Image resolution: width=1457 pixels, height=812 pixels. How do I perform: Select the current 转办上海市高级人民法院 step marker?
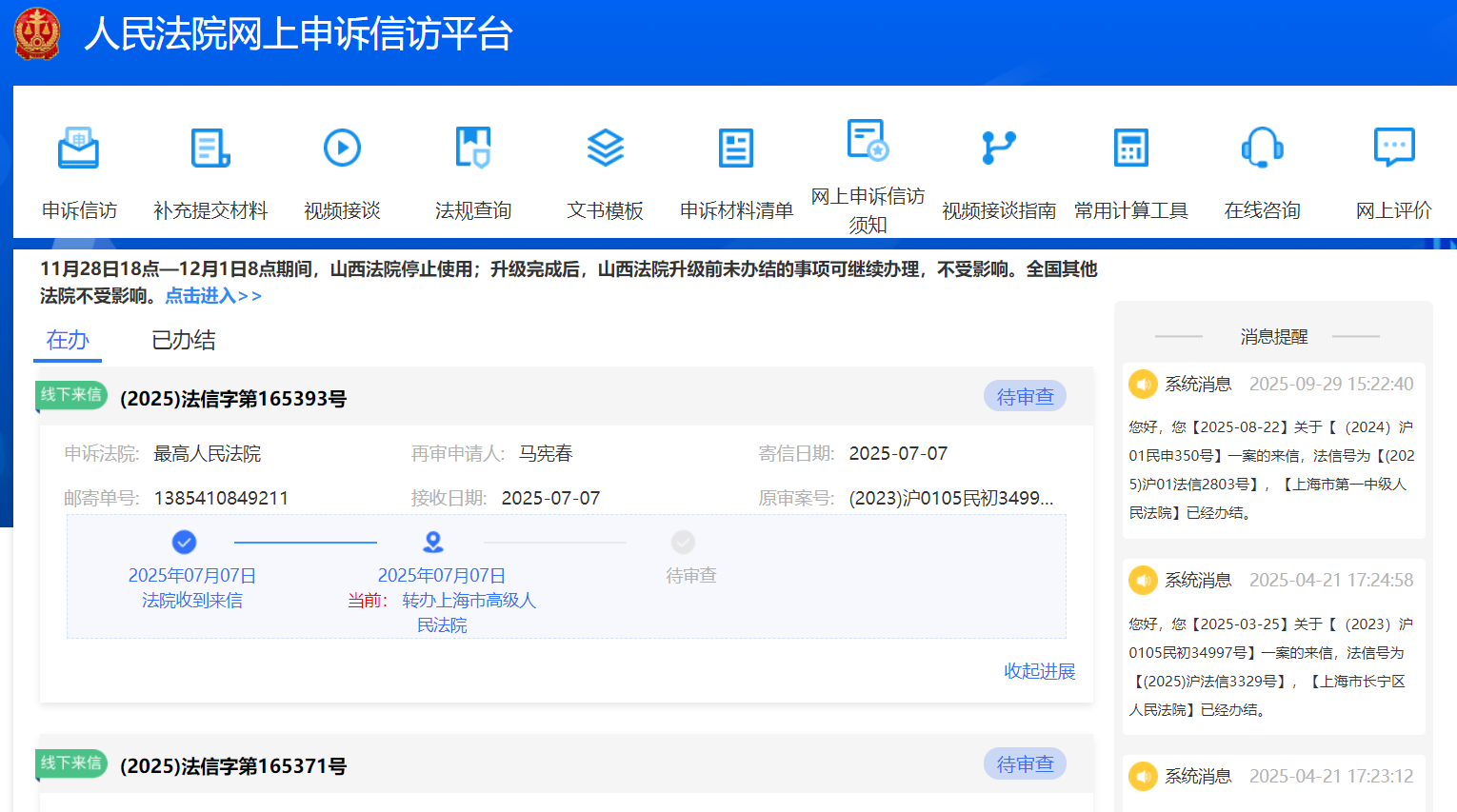(433, 543)
